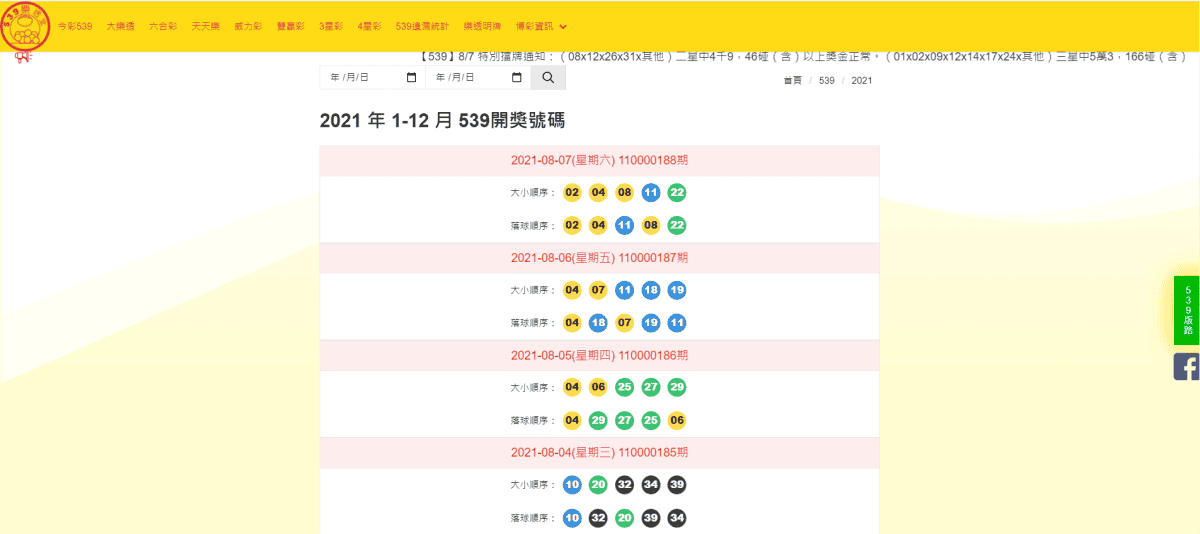Go to the 六合彩 page

click(x=162, y=26)
